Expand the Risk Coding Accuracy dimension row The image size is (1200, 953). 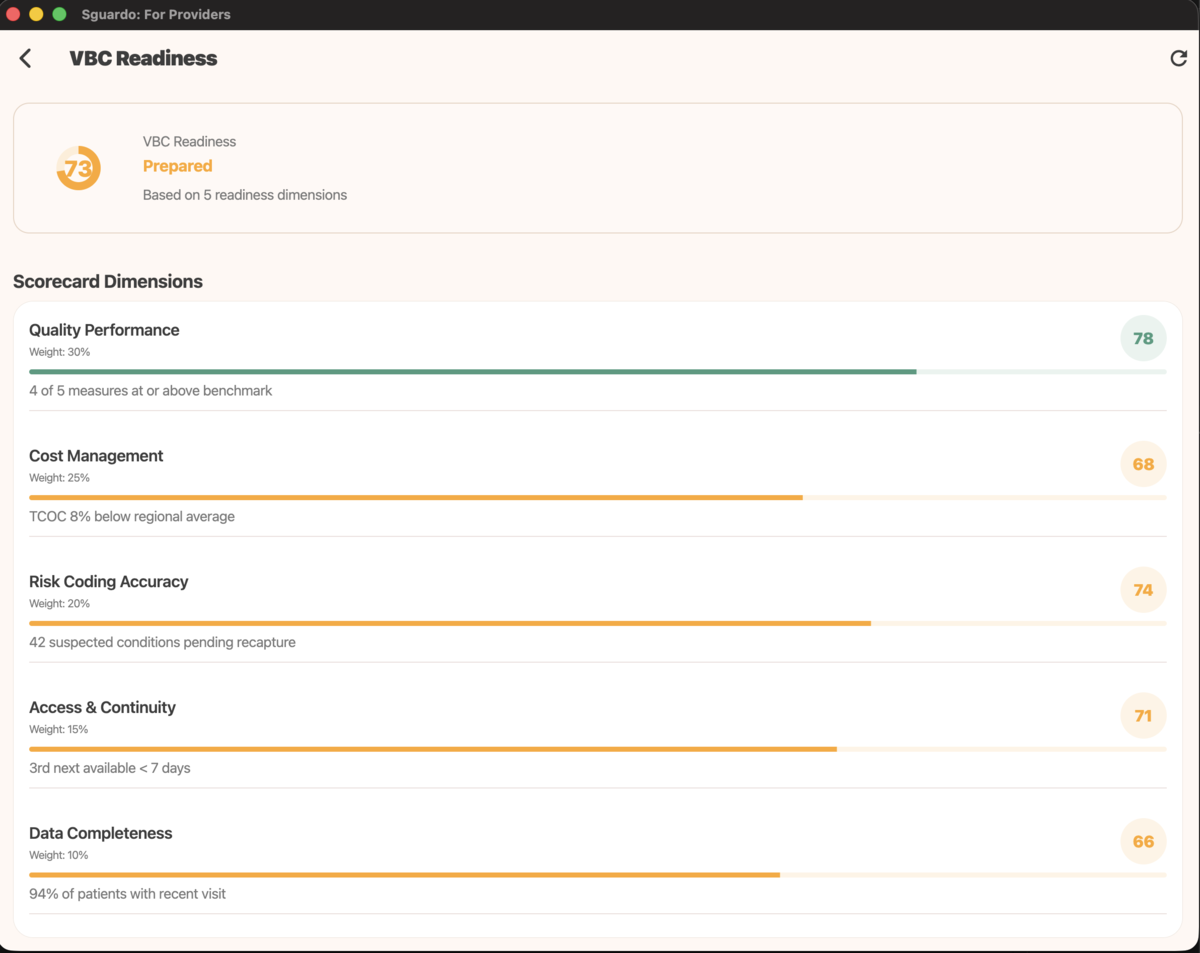click(108, 582)
